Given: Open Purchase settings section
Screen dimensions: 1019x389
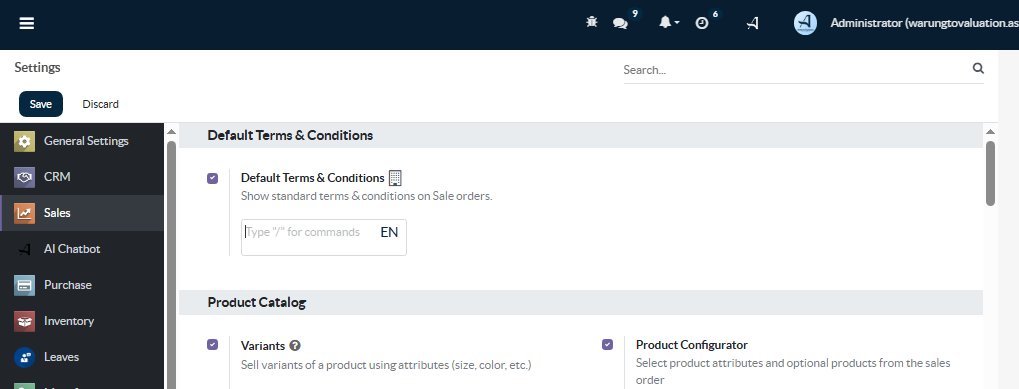Looking at the screenshot, I should pos(82,285).
